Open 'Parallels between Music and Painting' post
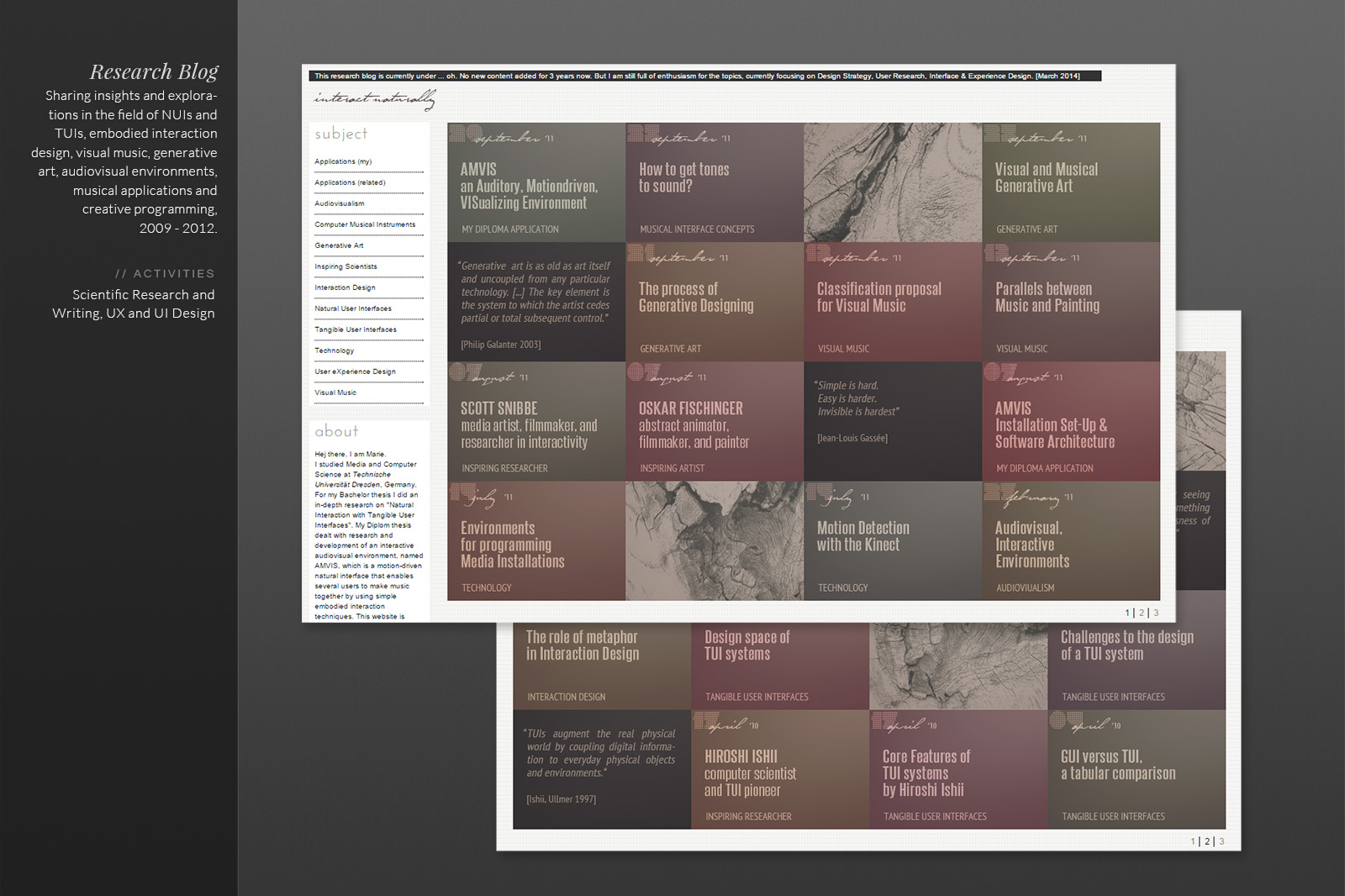Image resolution: width=1345 pixels, height=896 pixels. [x=1071, y=302]
